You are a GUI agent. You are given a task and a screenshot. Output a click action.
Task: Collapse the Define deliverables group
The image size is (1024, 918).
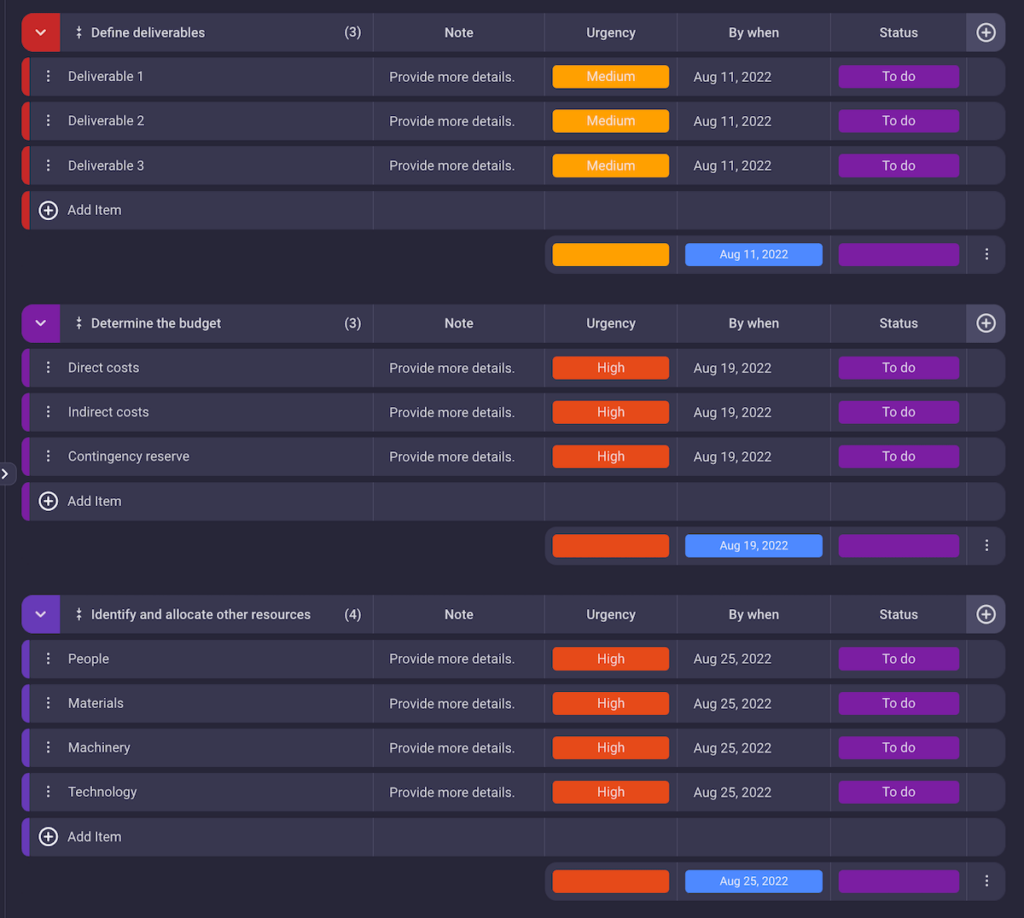(x=40, y=32)
